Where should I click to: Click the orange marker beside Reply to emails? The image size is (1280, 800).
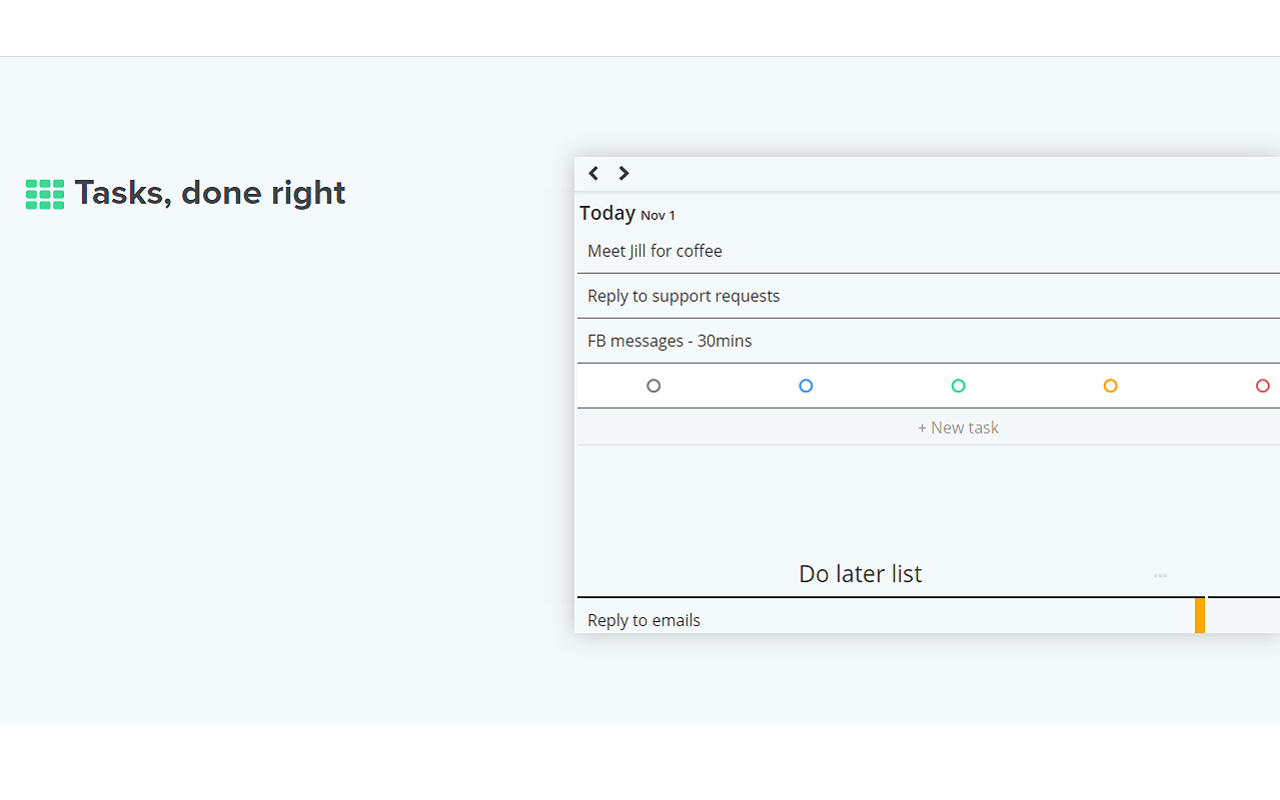pyautogui.click(x=1200, y=615)
